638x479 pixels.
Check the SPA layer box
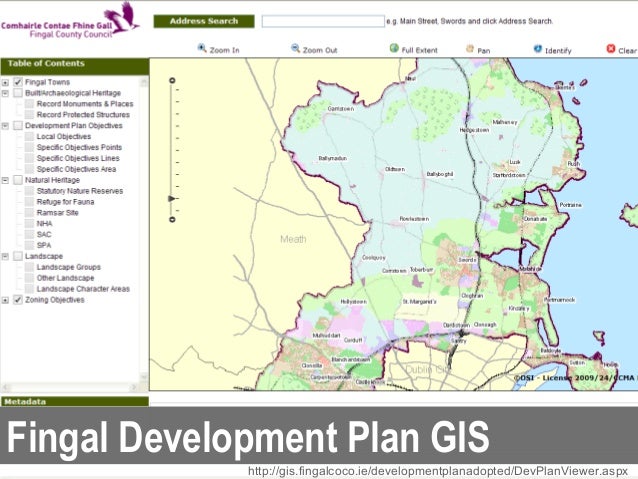pyautogui.click(x=29, y=245)
